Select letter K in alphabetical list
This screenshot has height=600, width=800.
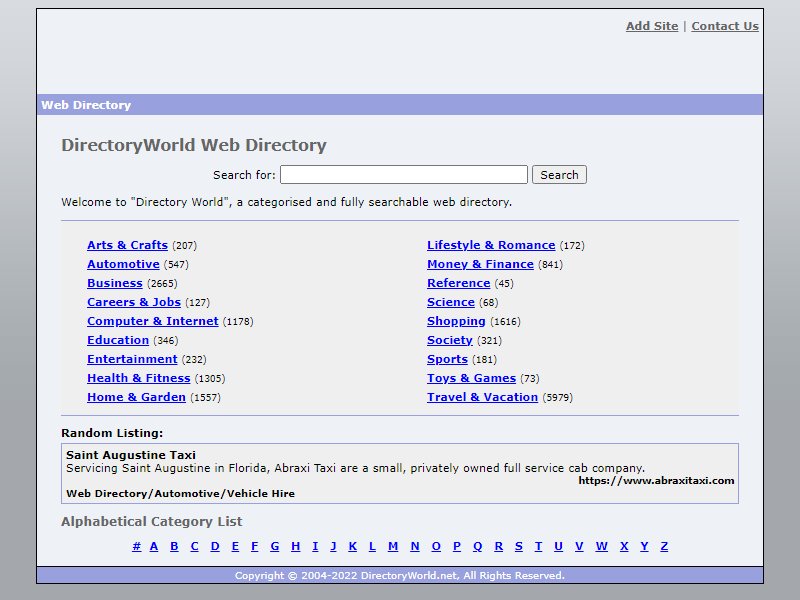[x=353, y=546]
